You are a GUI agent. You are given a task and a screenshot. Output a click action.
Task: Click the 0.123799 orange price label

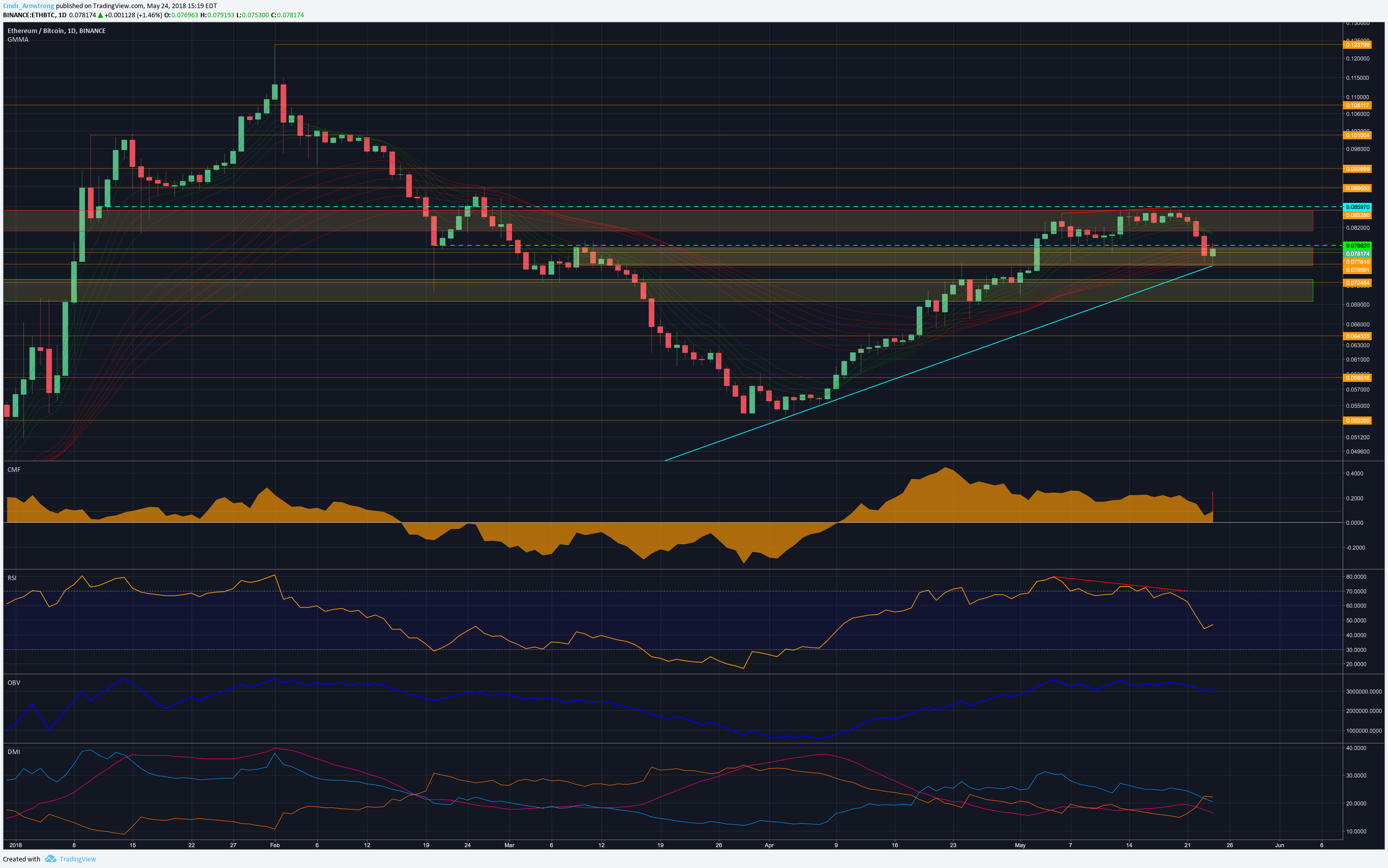click(x=1357, y=45)
